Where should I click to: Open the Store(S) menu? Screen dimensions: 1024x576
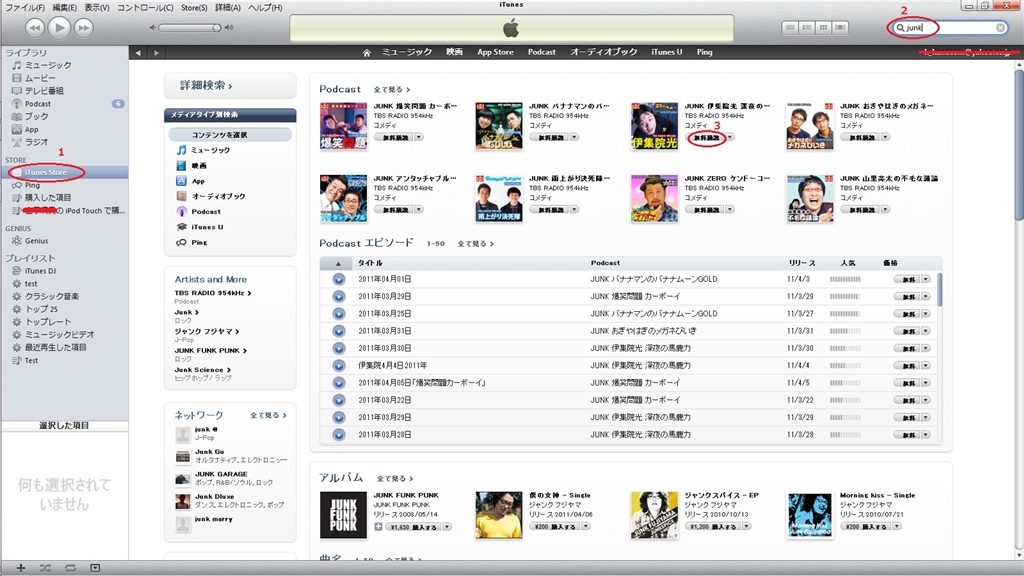pyautogui.click(x=194, y=8)
